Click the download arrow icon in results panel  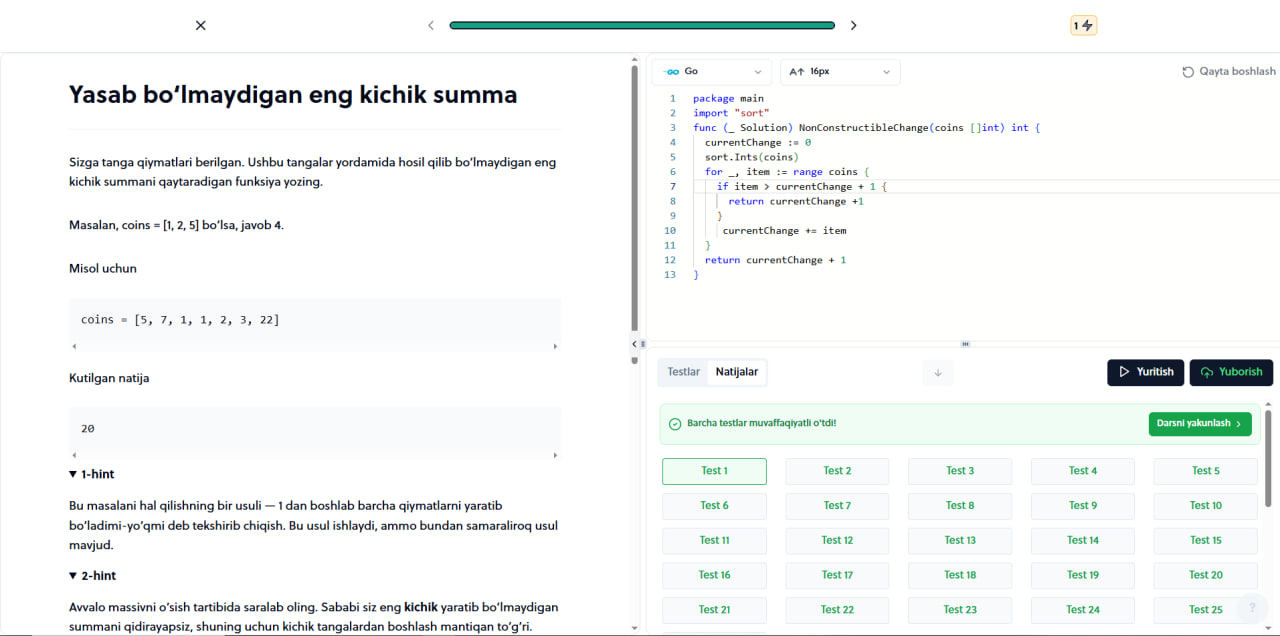(x=938, y=372)
